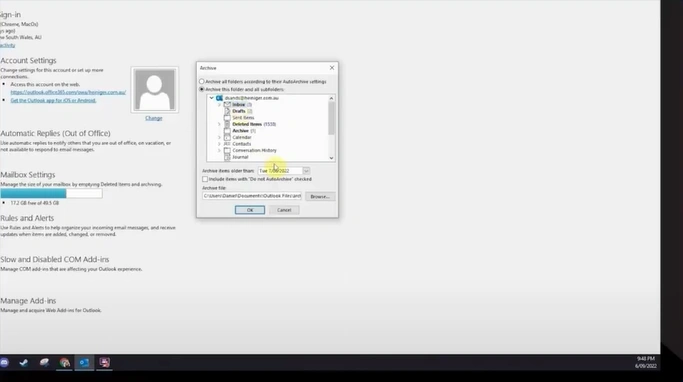Click the Deleted Items trash icon
Screen dimensions: 683x382
tap(227, 124)
